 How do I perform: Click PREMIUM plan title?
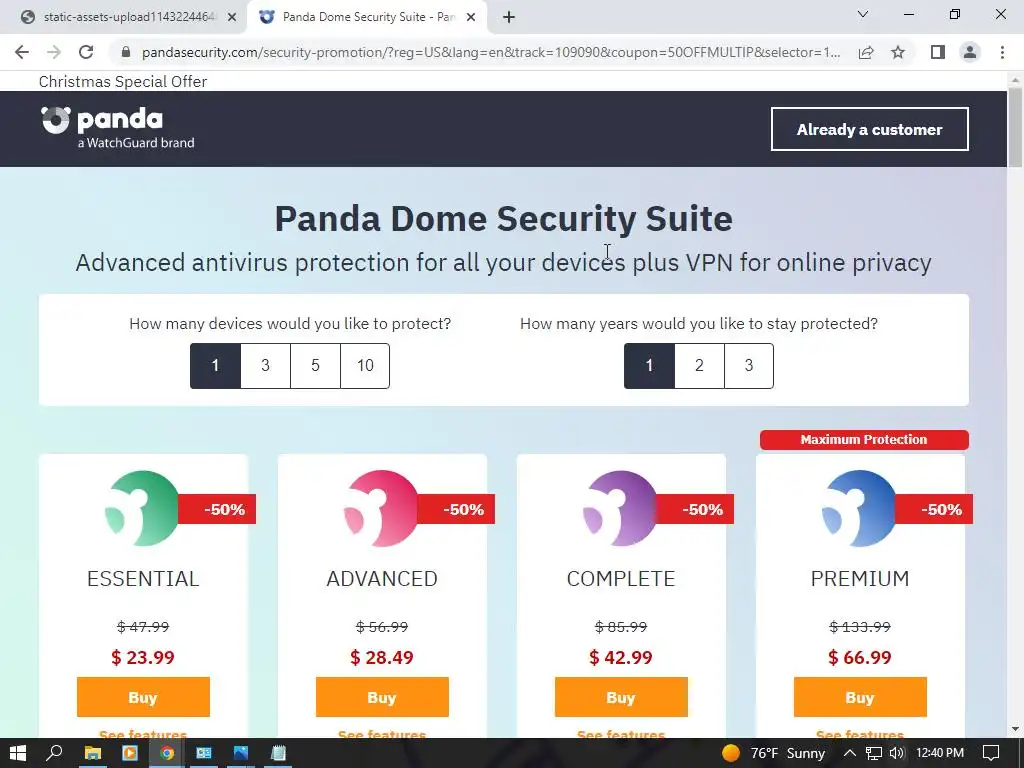tap(860, 579)
